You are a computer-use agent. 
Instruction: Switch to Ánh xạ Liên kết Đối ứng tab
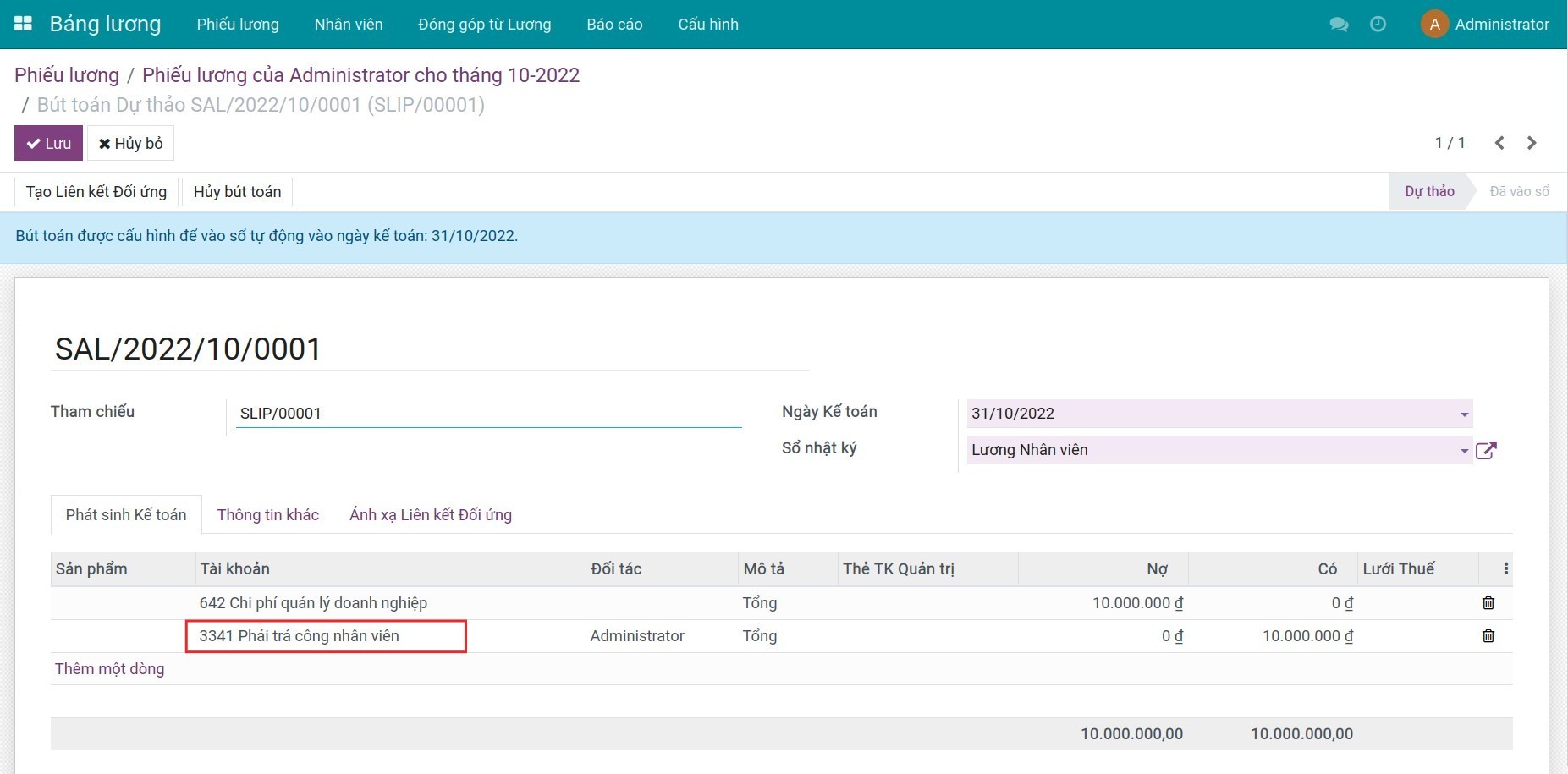coord(430,514)
